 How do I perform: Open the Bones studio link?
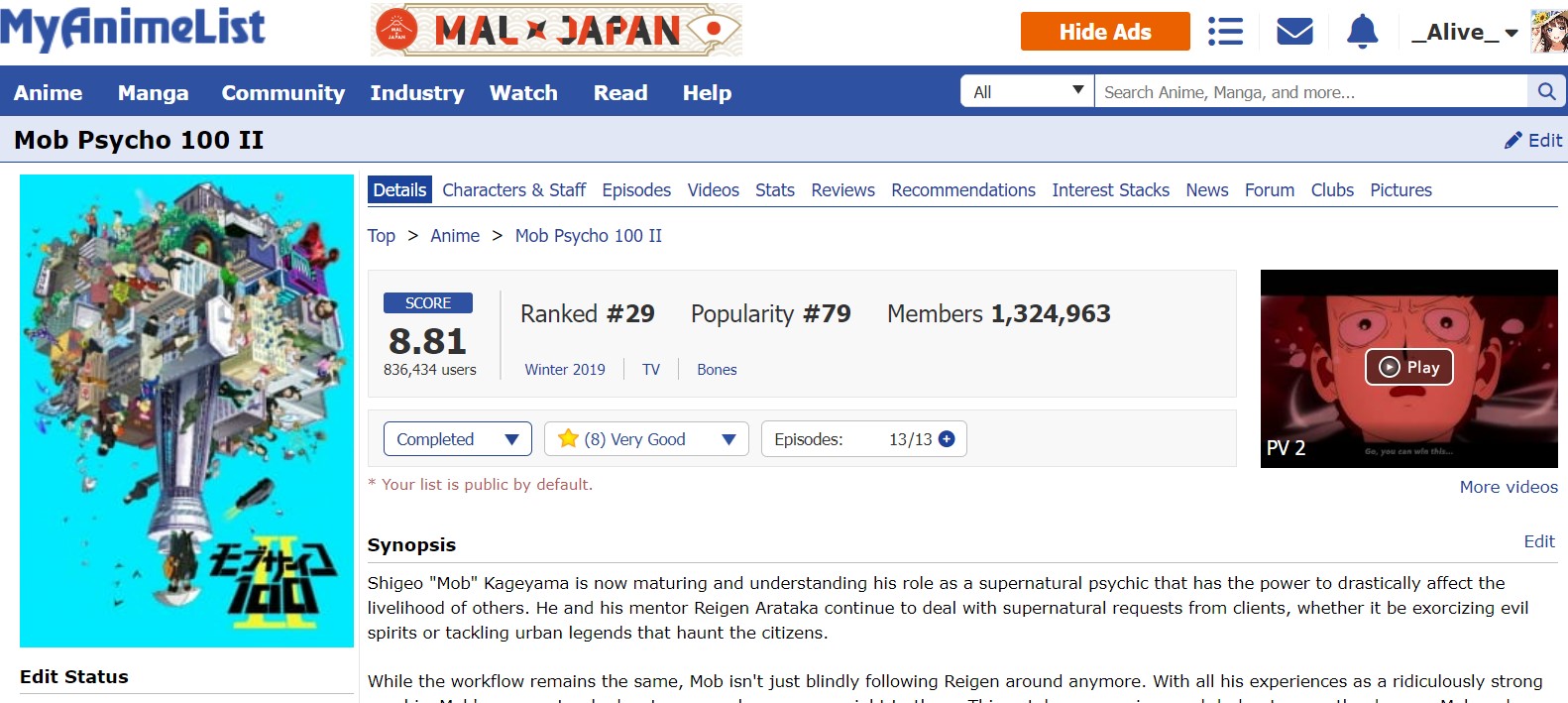pos(717,369)
